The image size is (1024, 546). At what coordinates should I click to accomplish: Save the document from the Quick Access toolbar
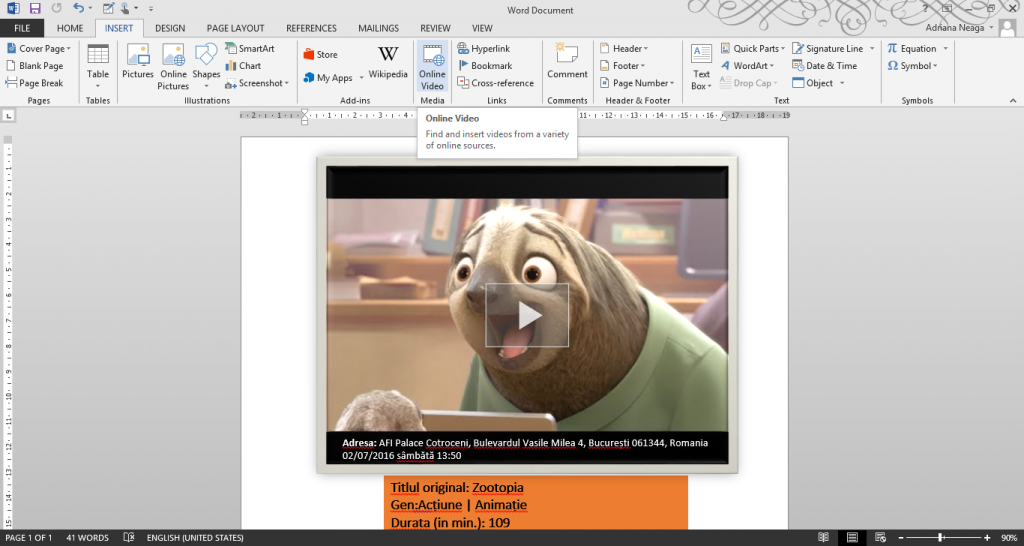(35, 8)
